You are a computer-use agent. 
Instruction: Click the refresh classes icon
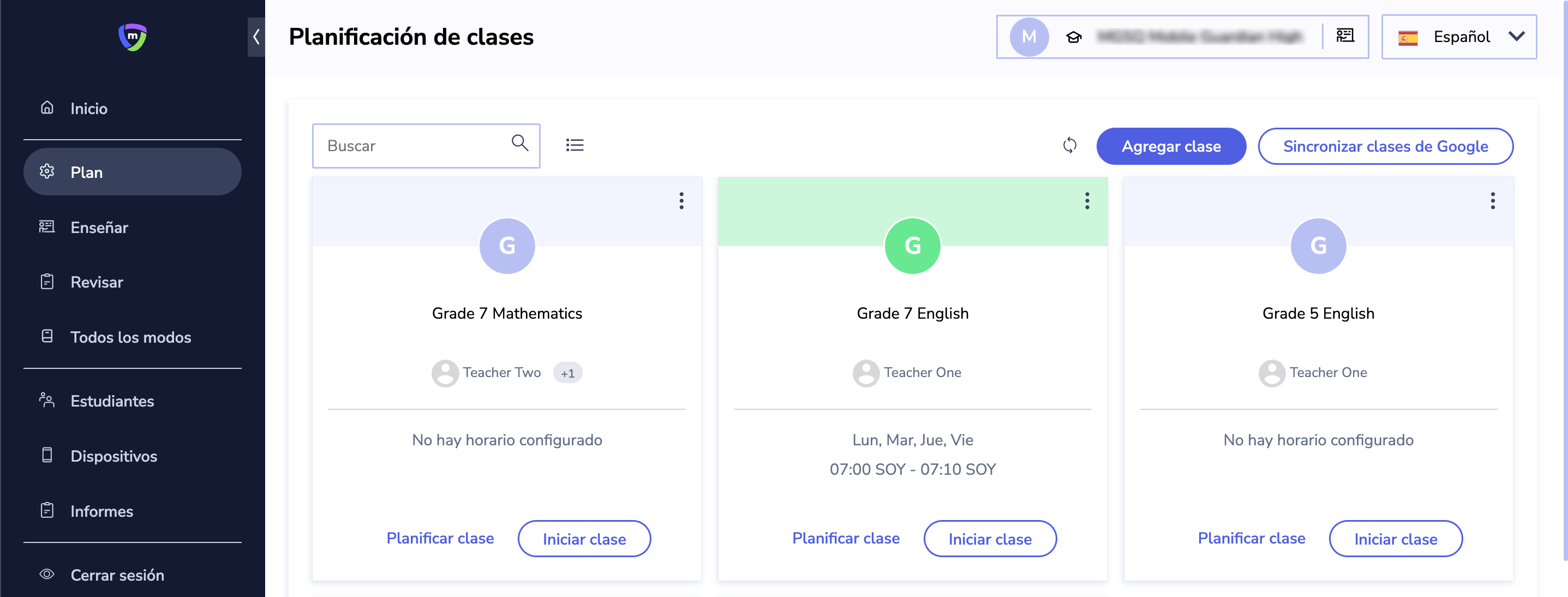[x=1069, y=146]
